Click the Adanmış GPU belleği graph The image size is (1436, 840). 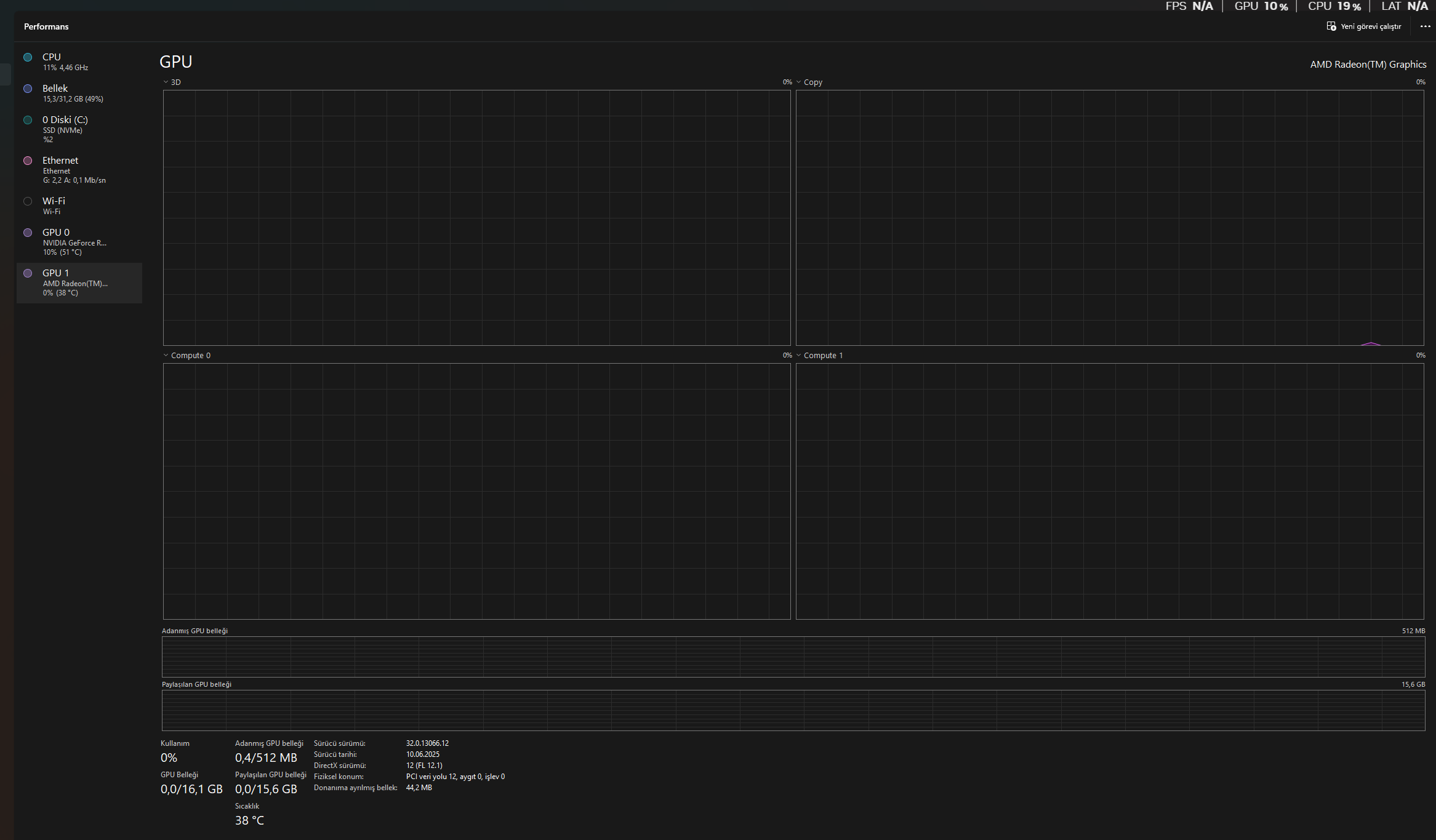tap(793, 657)
